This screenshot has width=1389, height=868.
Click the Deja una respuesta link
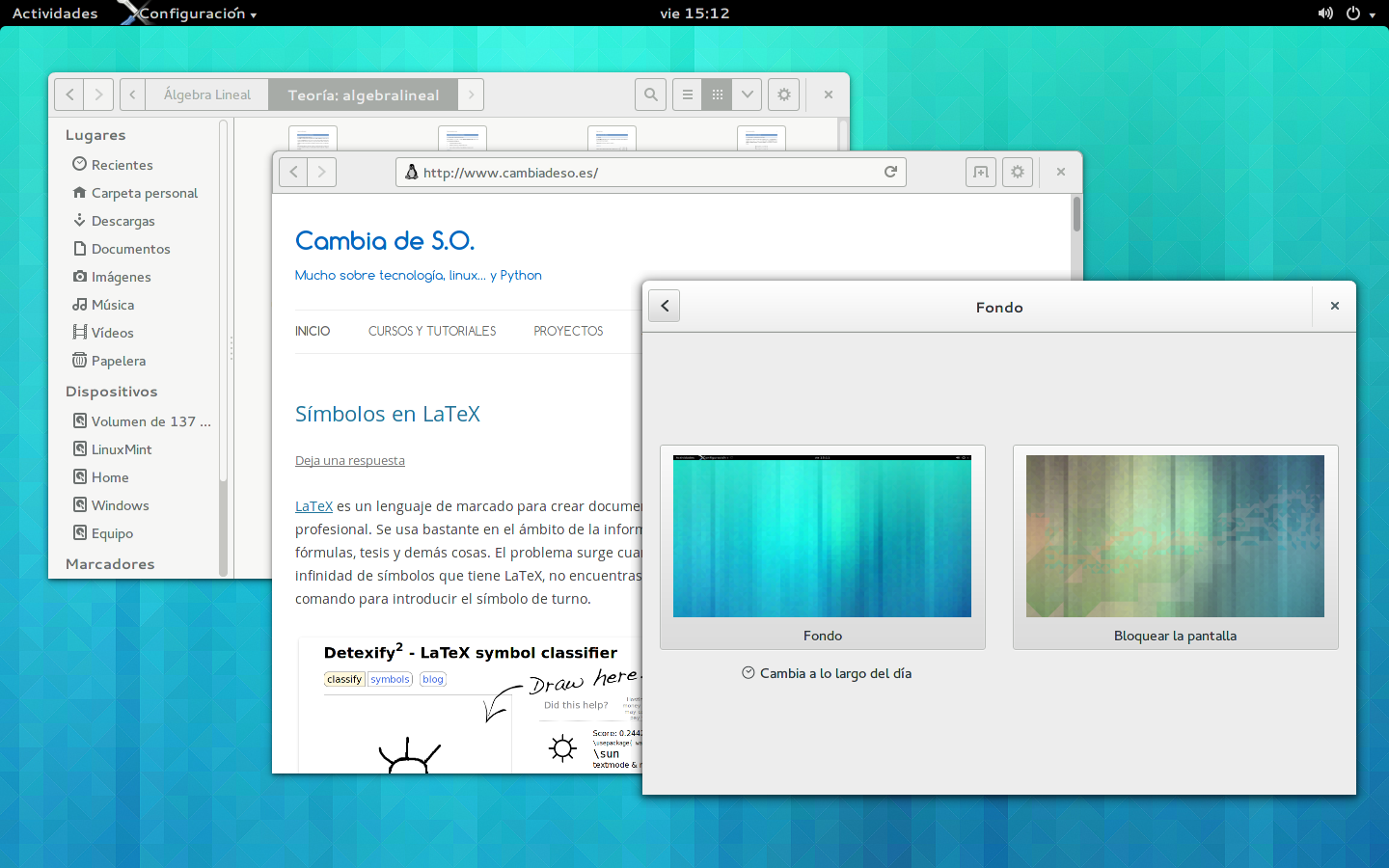pyautogui.click(x=350, y=461)
